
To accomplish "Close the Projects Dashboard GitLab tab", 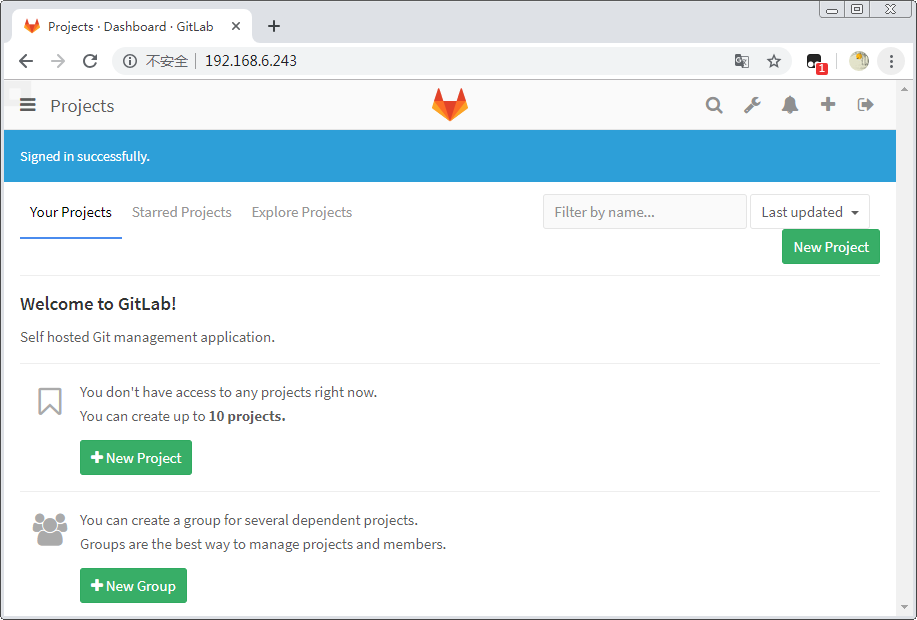I will coord(236,26).
